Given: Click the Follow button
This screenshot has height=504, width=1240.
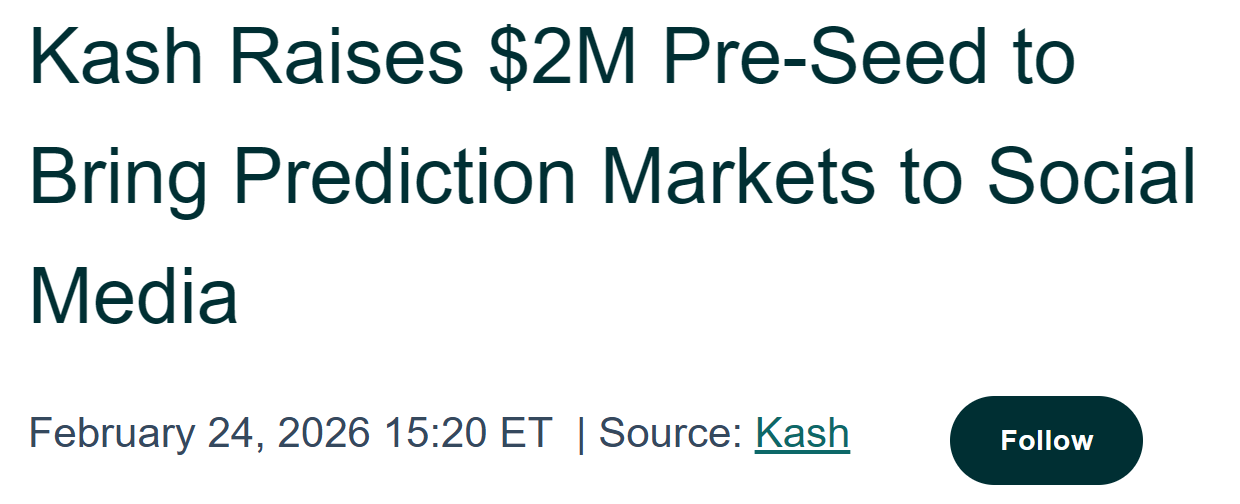Looking at the screenshot, I should (x=1046, y=441).
